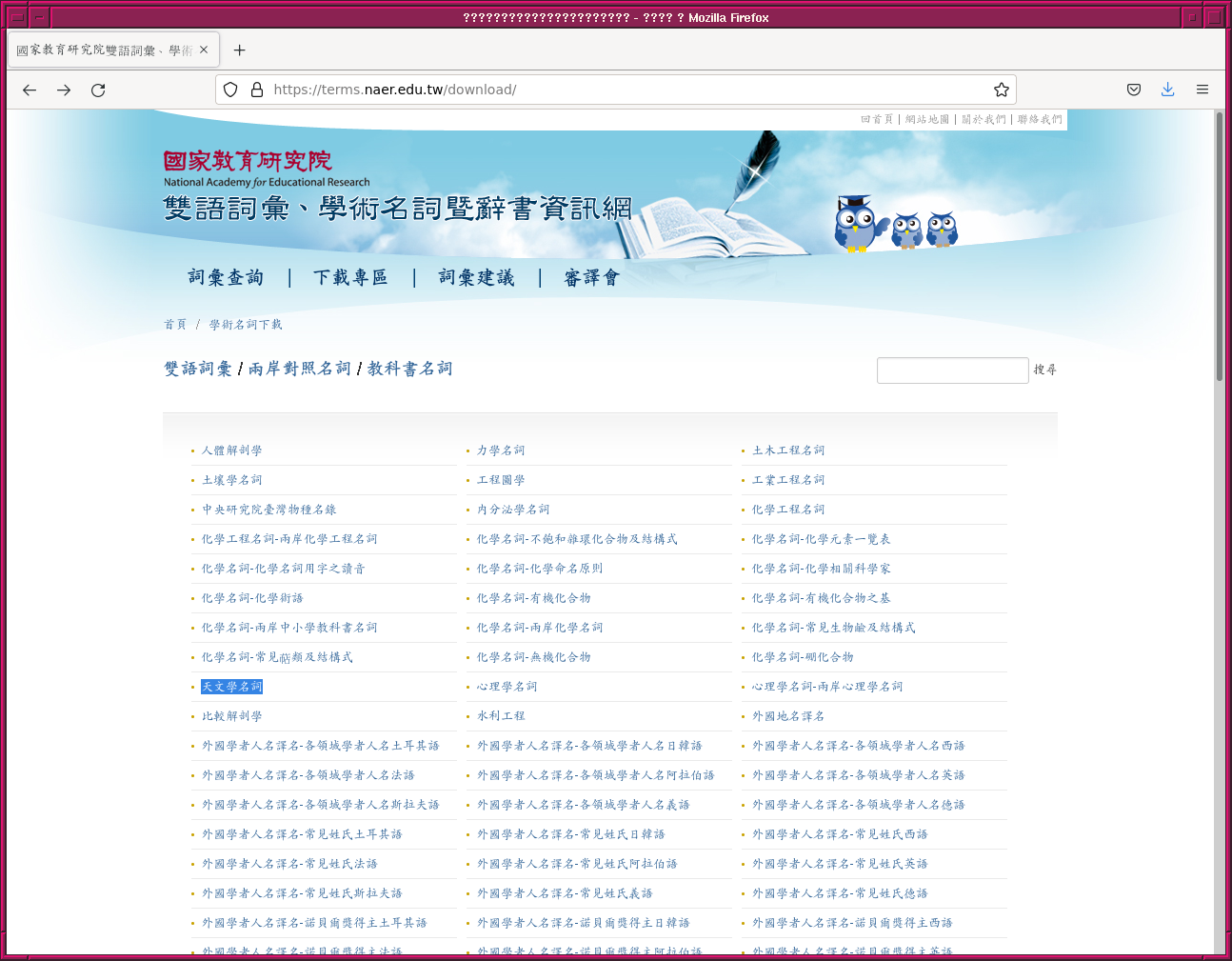The width and height of the screenshot is (1232, 961).
Task: Click the page vertical scrollbar thumb
Action: click(1219, 248)
